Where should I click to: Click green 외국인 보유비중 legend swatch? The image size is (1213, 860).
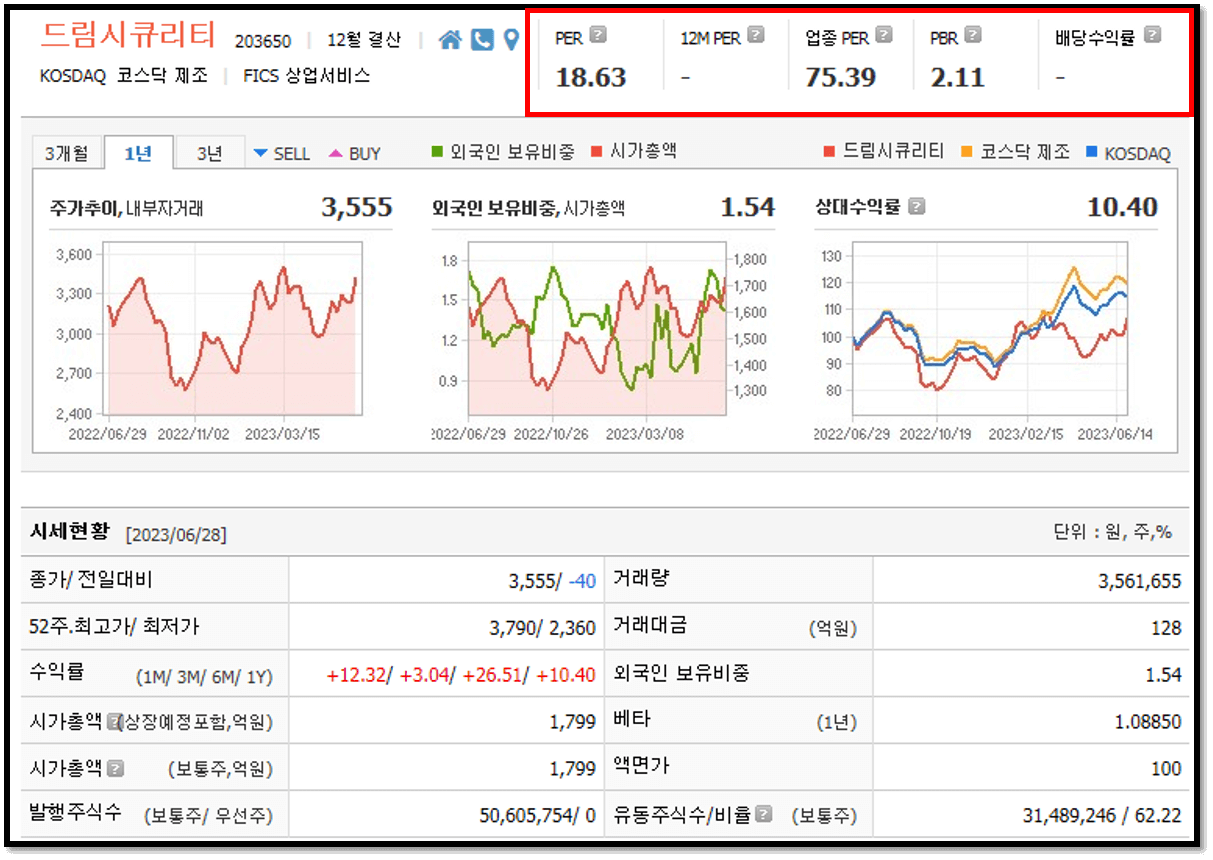pyautogui.click(x=437, y=152)
